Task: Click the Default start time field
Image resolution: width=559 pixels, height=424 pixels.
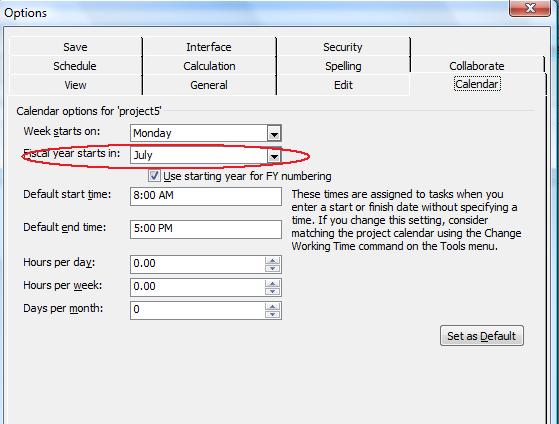Action: (x=206, y=196)
